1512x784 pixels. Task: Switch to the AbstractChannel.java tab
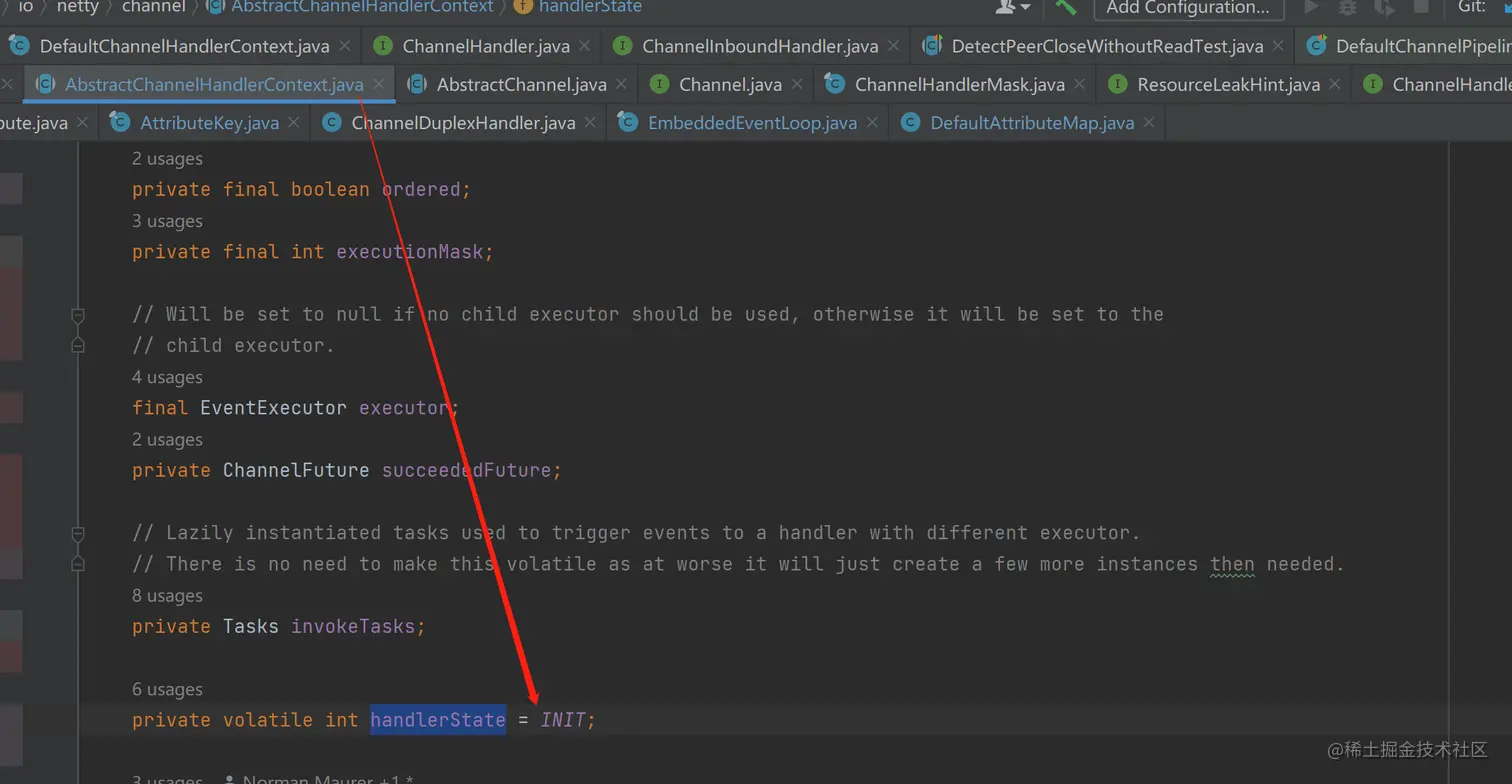coord(521,85)
